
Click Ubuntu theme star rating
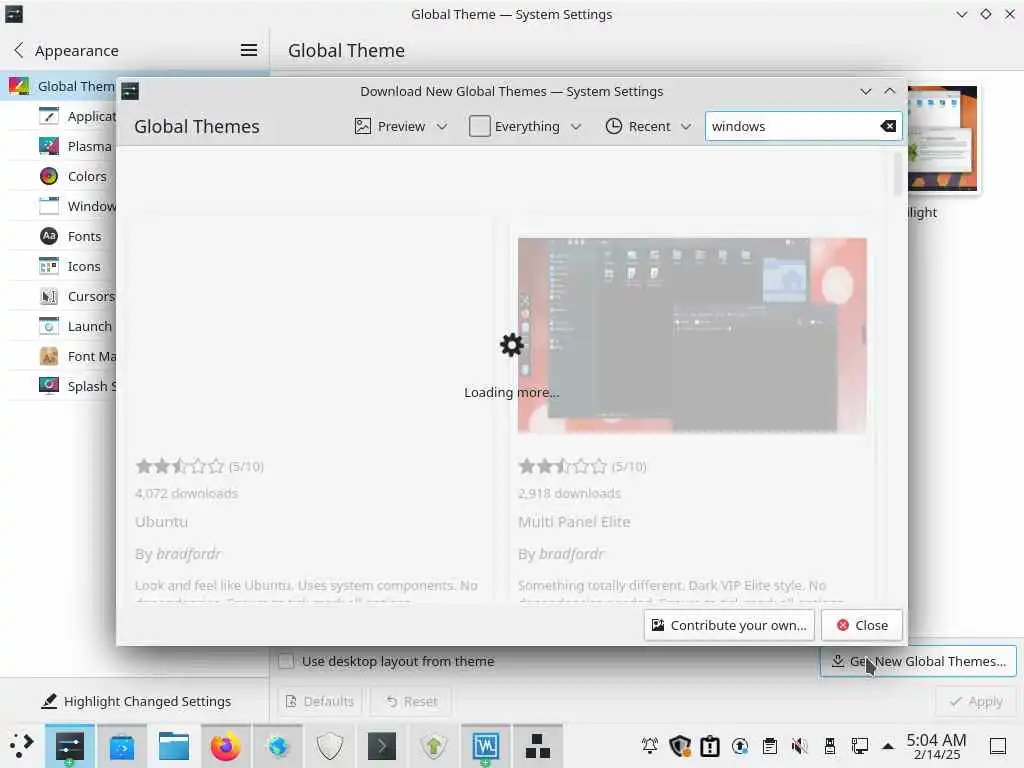180,466
